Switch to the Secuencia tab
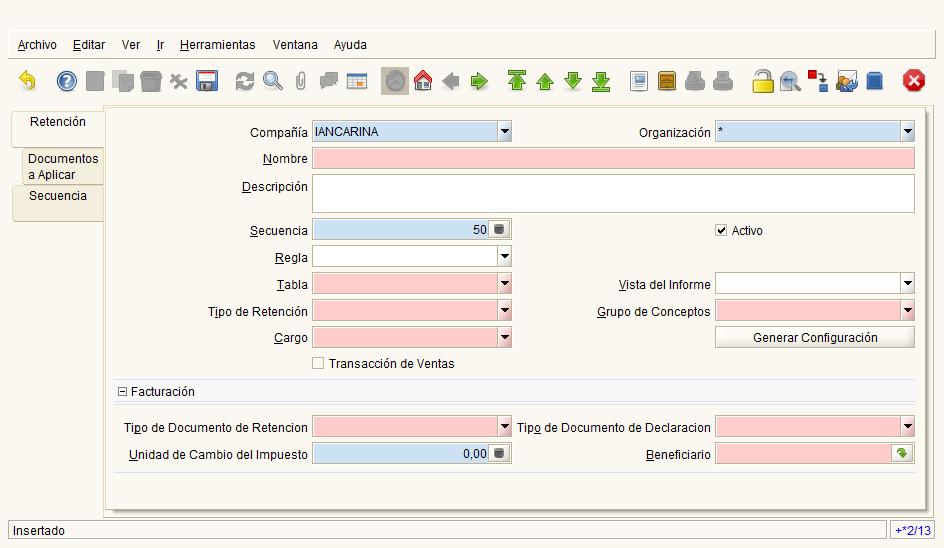 (x=58, y=203)
